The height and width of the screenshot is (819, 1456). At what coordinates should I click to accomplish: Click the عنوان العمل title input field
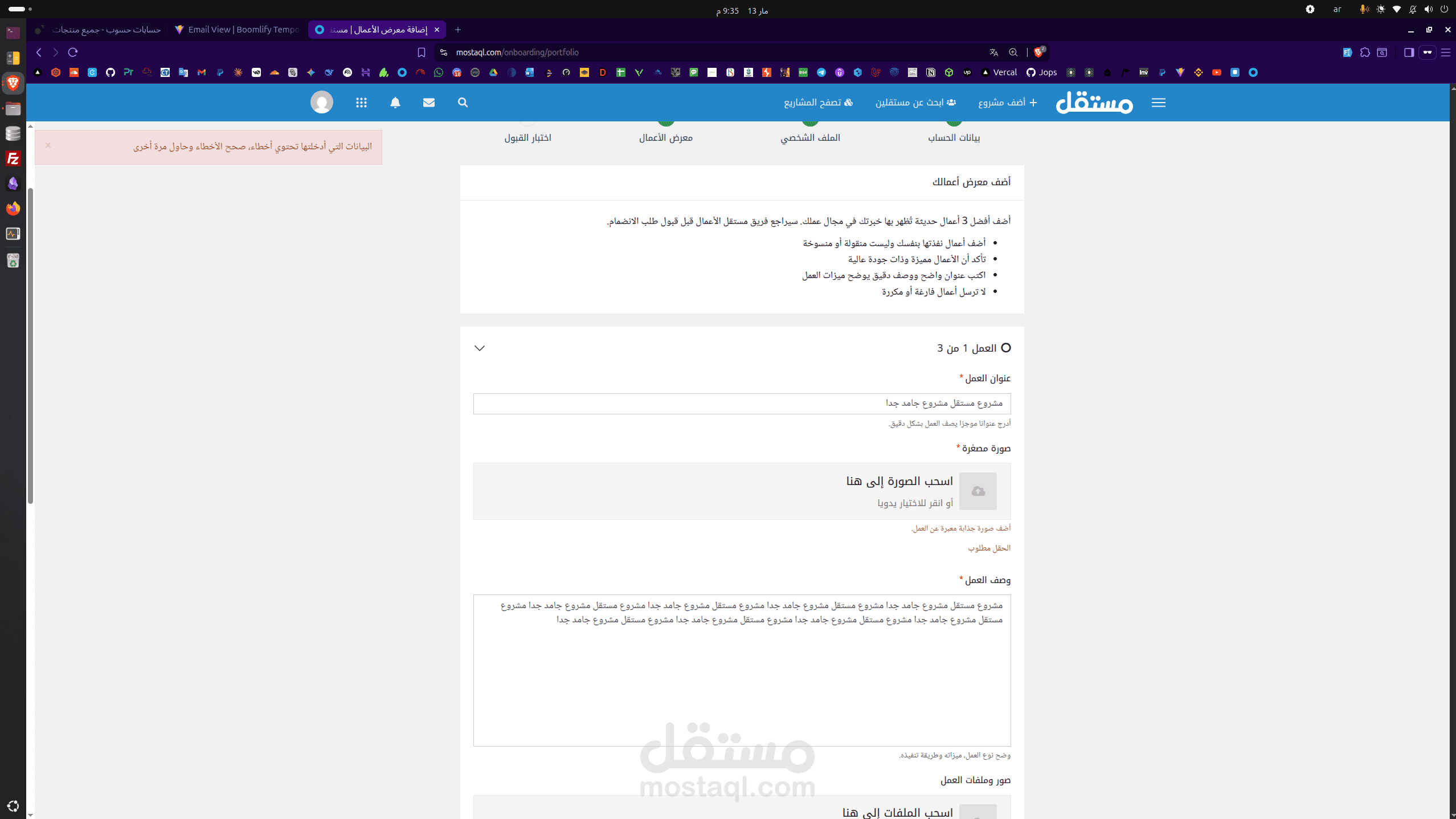click(x=742, y=404)
